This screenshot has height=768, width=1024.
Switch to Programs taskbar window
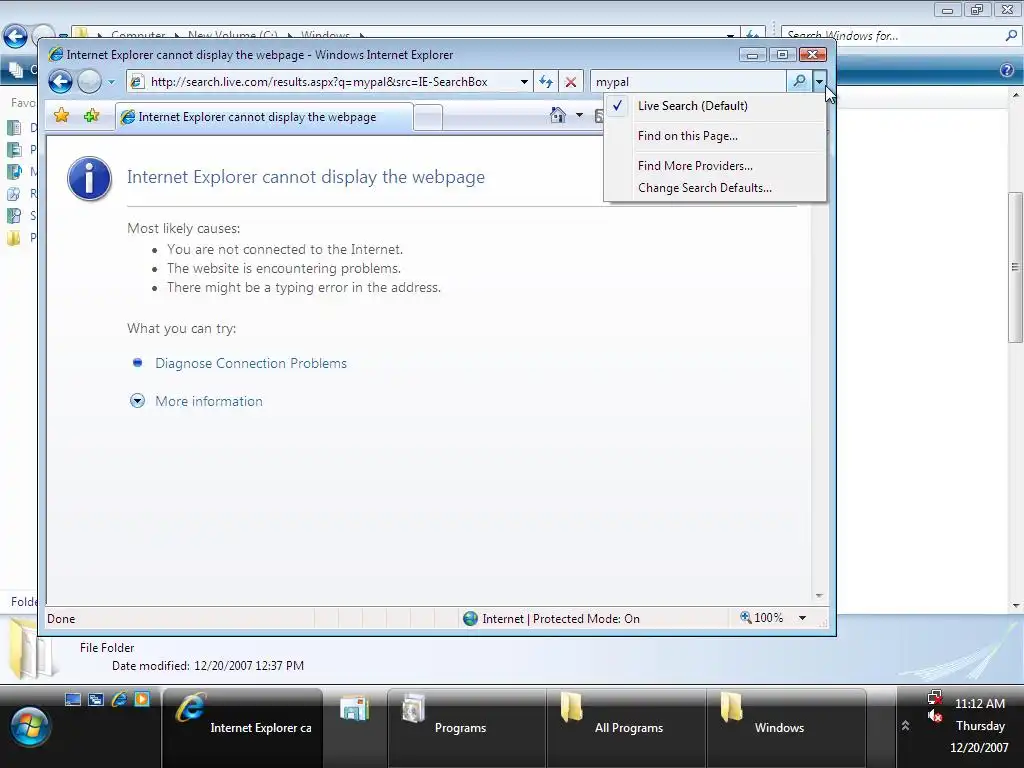coord(467,727)
